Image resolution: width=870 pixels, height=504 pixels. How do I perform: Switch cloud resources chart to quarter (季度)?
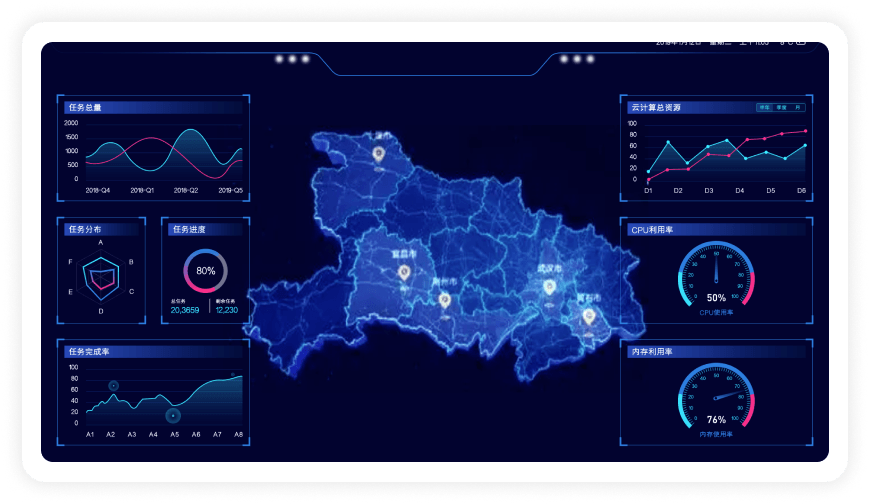tap(781, 107)
